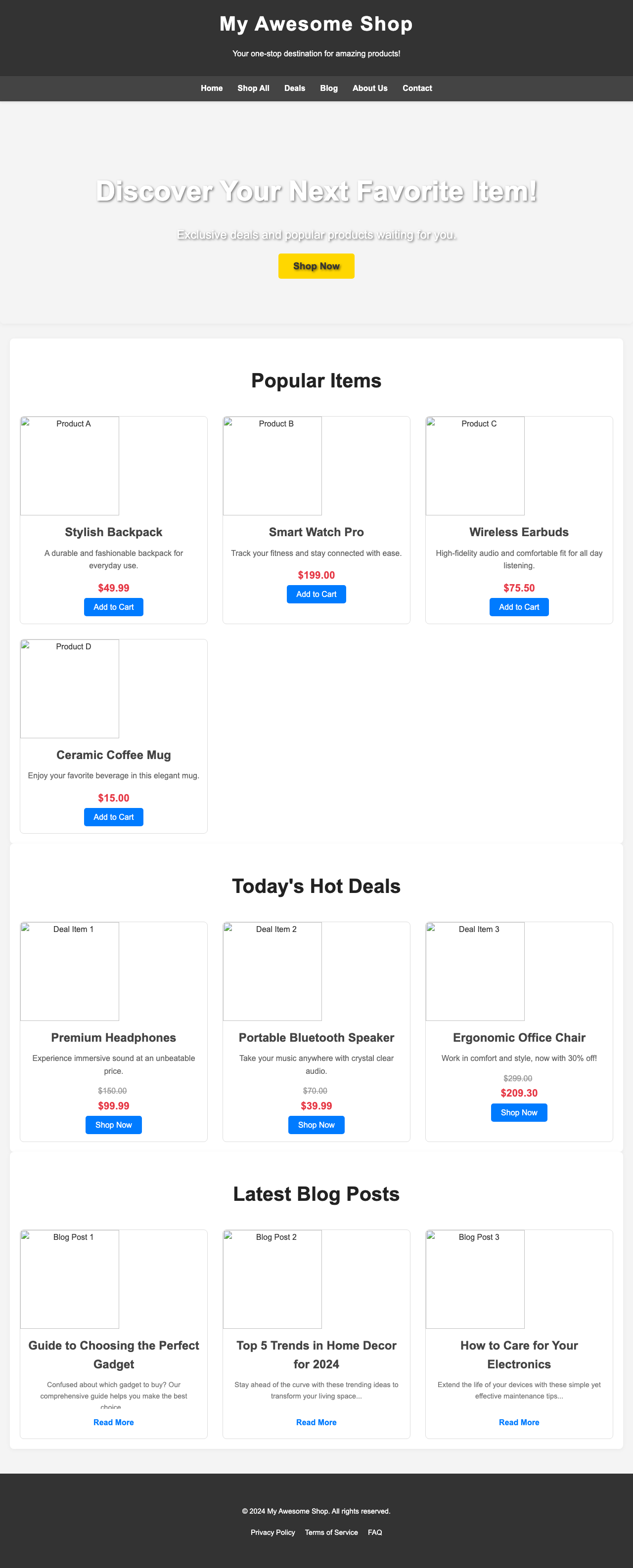Viewport: 633px width, 1568px height.
Task: Add Stylish Backpack to cart
Action: (x=113, y=607)
